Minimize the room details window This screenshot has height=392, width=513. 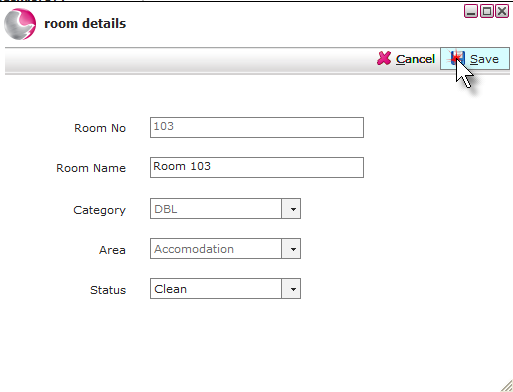(471, 11)
